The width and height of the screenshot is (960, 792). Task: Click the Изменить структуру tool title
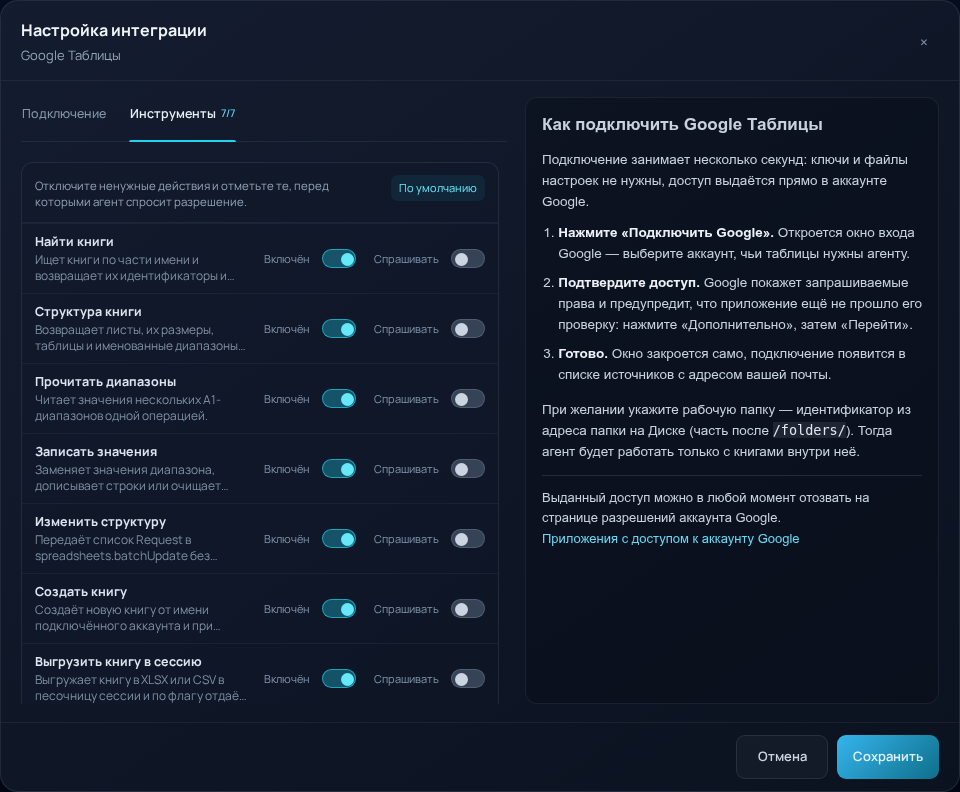(100, 521)
